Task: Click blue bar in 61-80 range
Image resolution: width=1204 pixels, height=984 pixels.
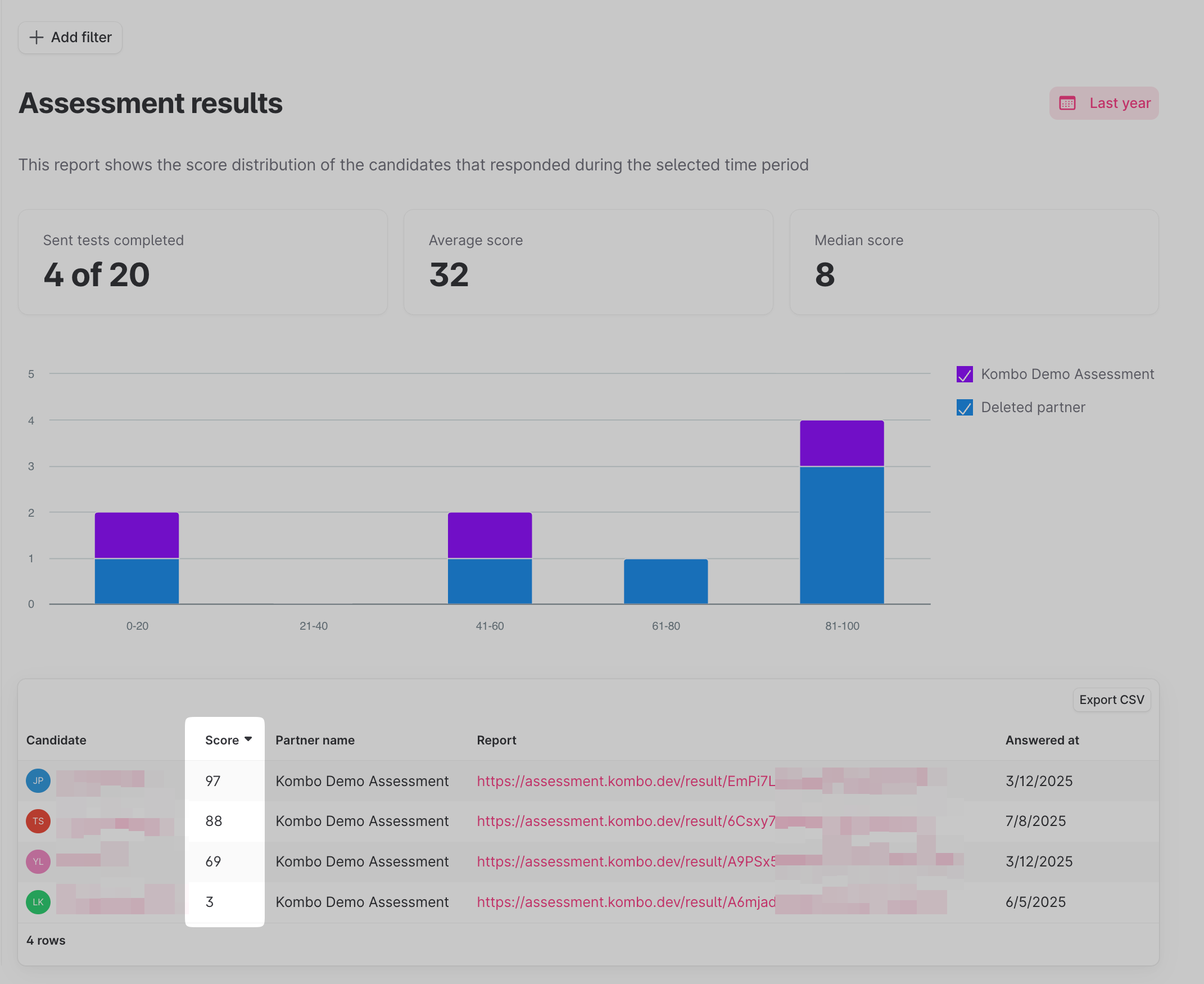Action: coord(666,581)
